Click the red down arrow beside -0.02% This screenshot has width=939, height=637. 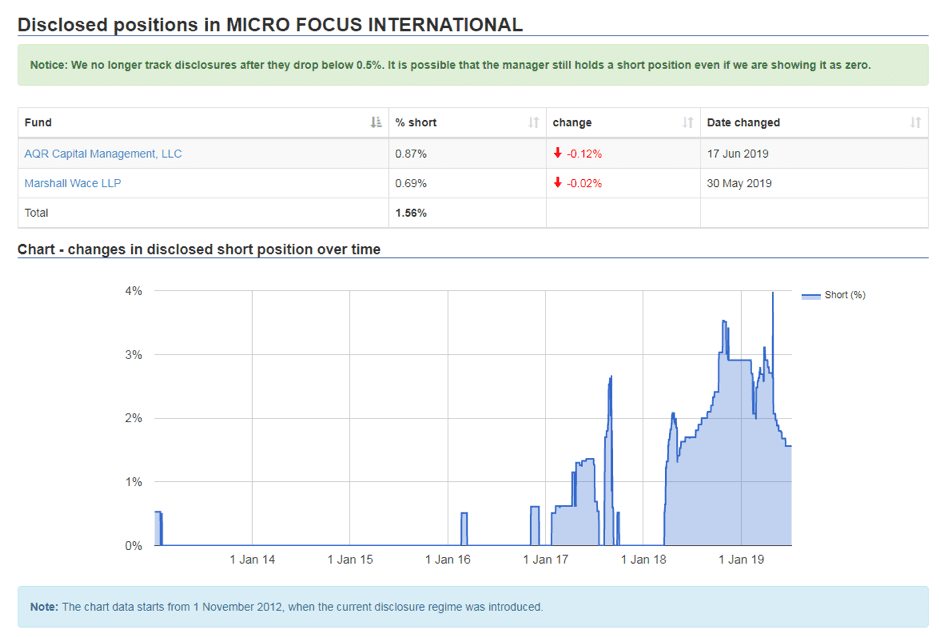point(558,183)
